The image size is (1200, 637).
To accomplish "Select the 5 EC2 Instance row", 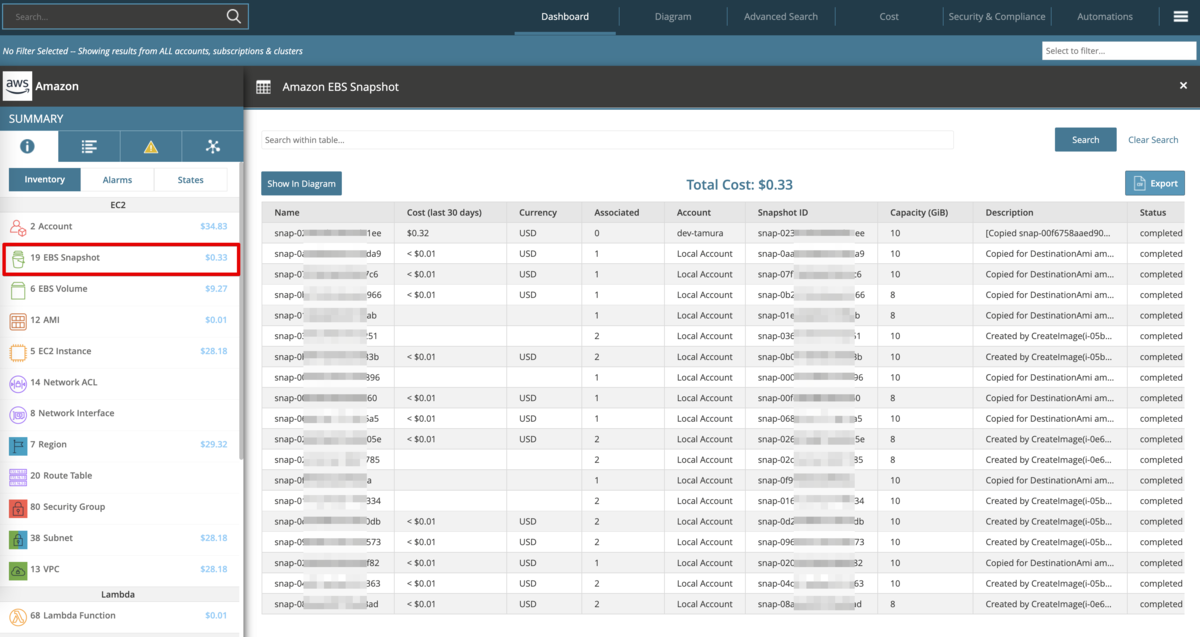I will click(120, 351).
